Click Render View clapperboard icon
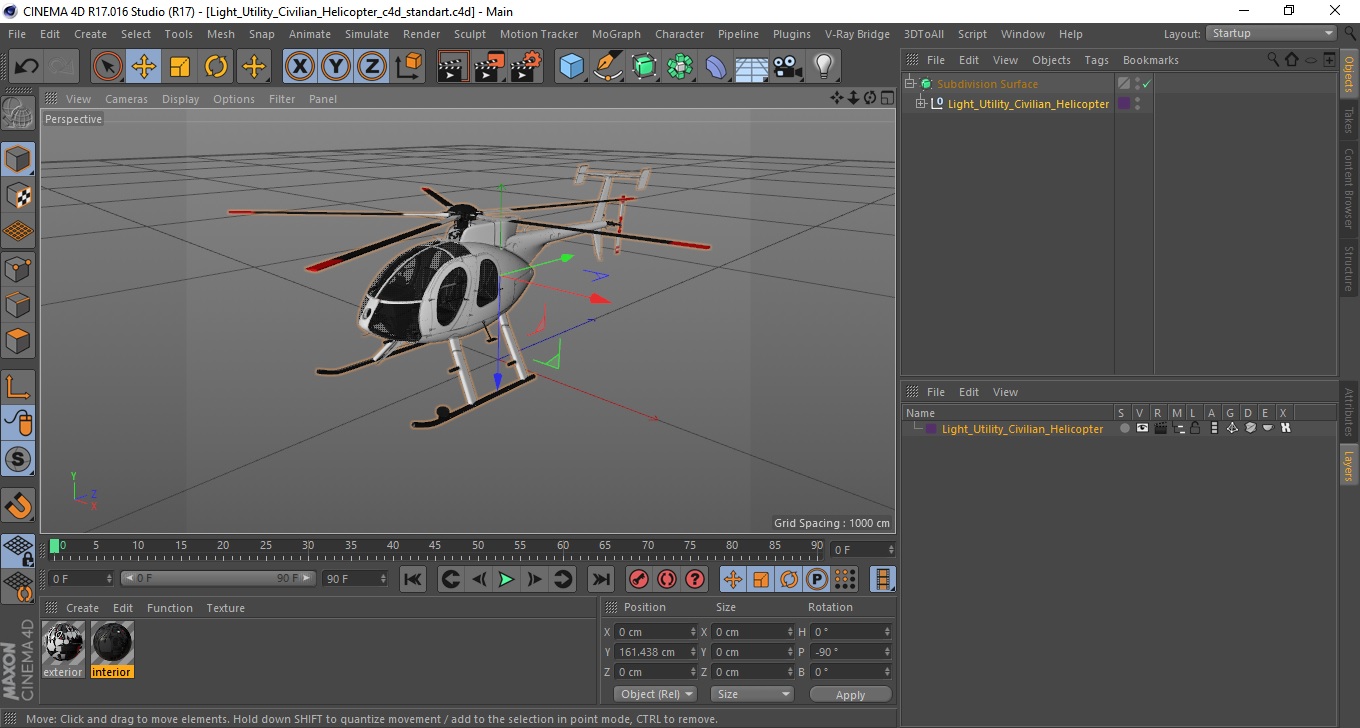1360x728 pixels. pyautogui.click(x=454, y=67)
